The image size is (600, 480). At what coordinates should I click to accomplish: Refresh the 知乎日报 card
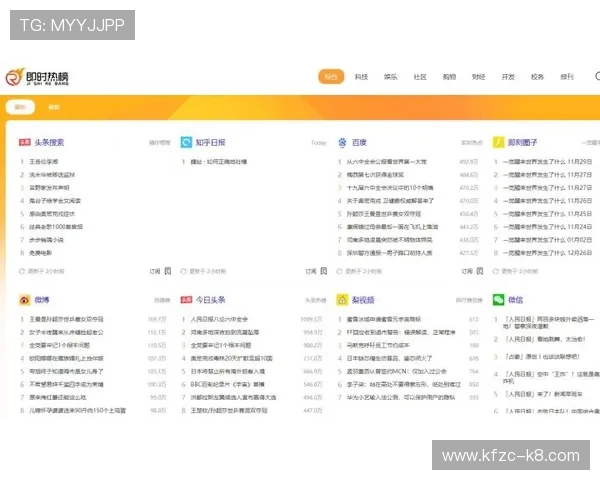coord(183,271)
